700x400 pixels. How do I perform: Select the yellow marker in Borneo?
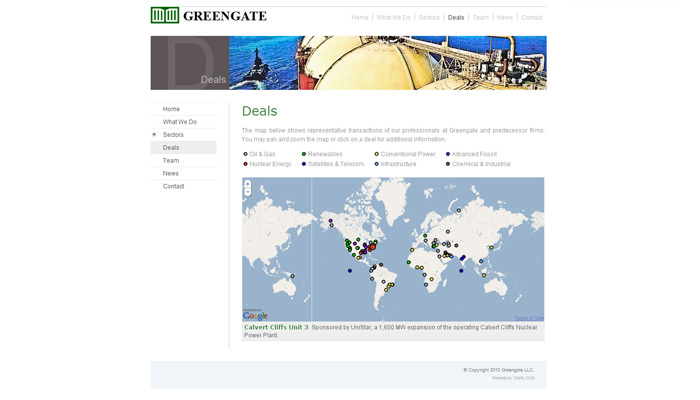point(484,275)
